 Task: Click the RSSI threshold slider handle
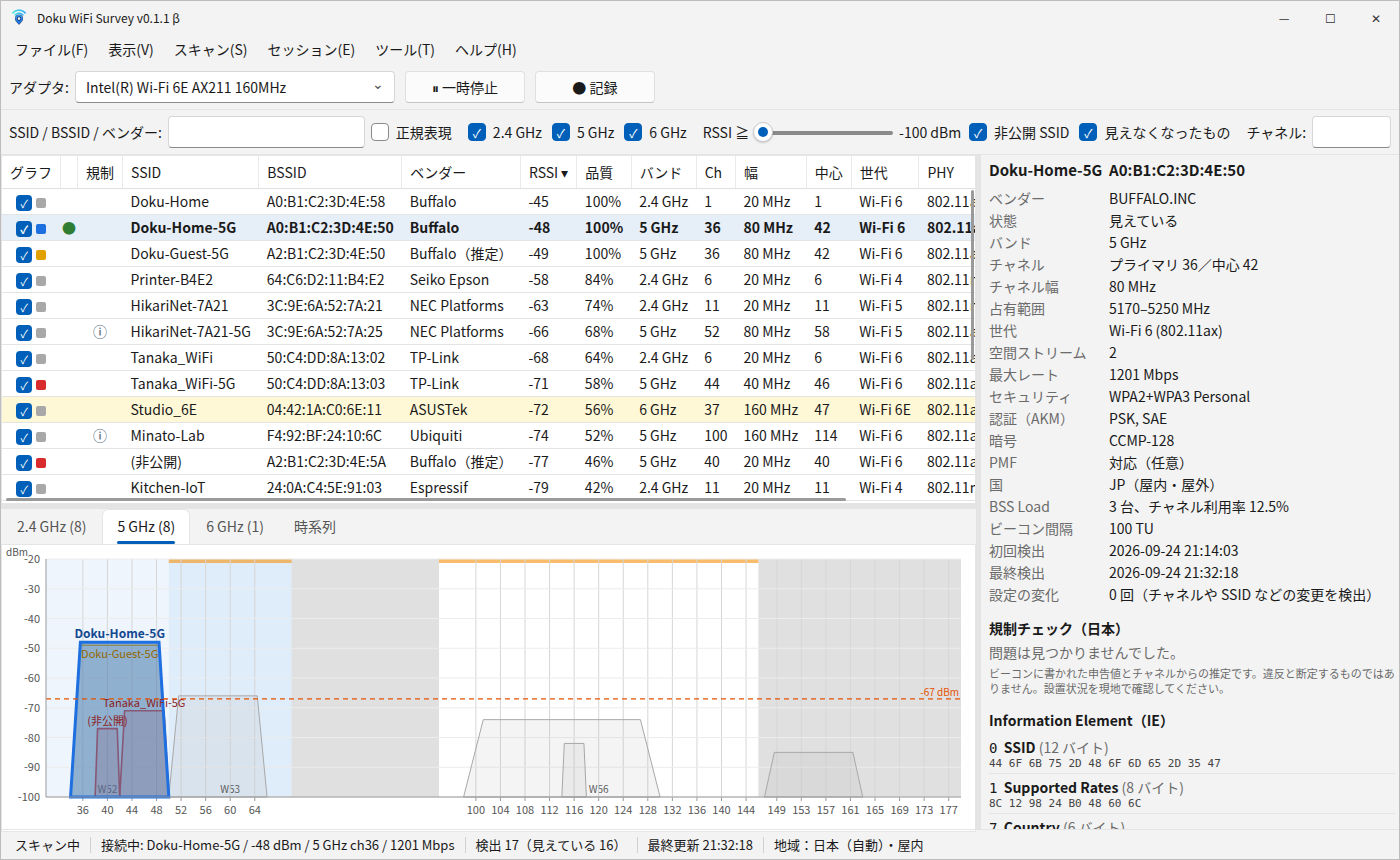click(764, 132)
